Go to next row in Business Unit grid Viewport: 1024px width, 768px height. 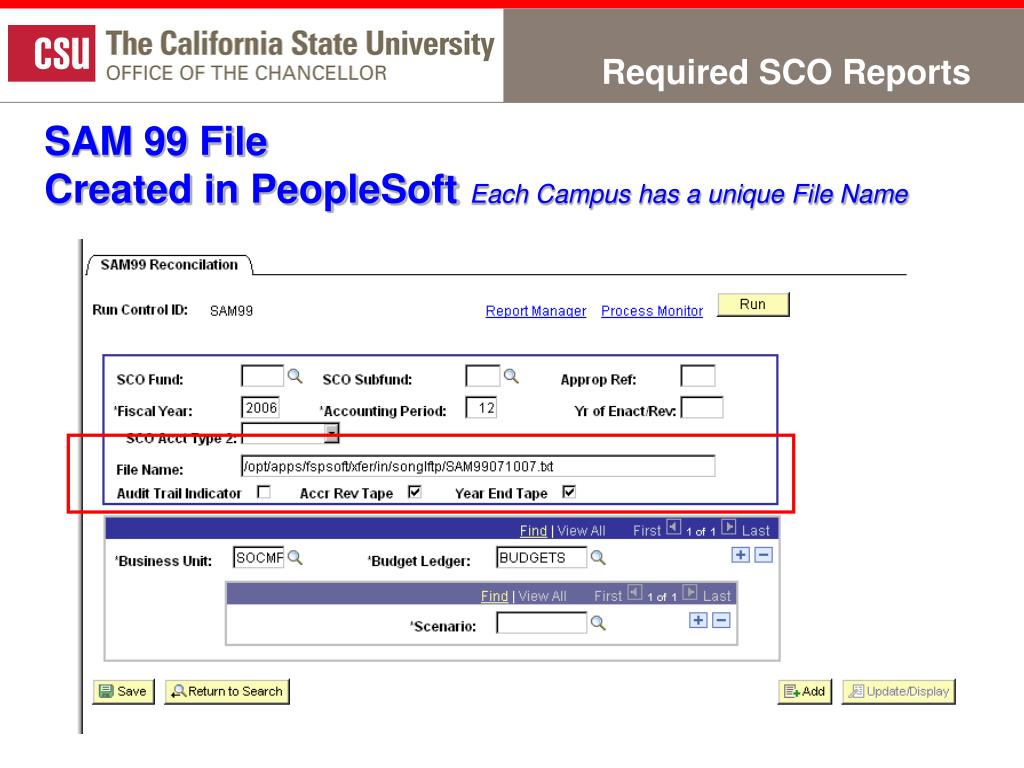[729, 527]
